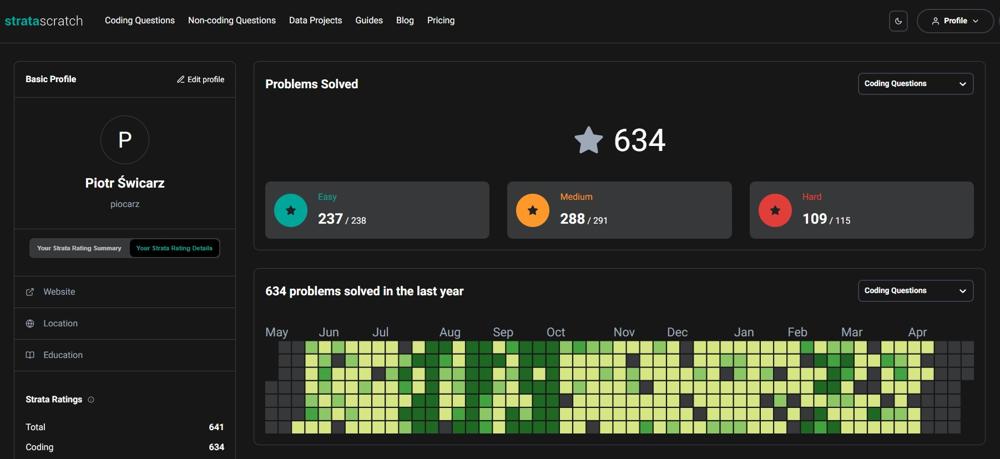Expand Problems Solved Coding Questions dropdown

point(915,84)
